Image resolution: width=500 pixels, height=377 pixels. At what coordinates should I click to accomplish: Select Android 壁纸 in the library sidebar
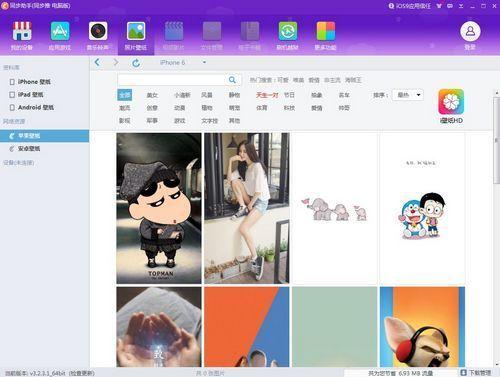(x=36, y=107)
